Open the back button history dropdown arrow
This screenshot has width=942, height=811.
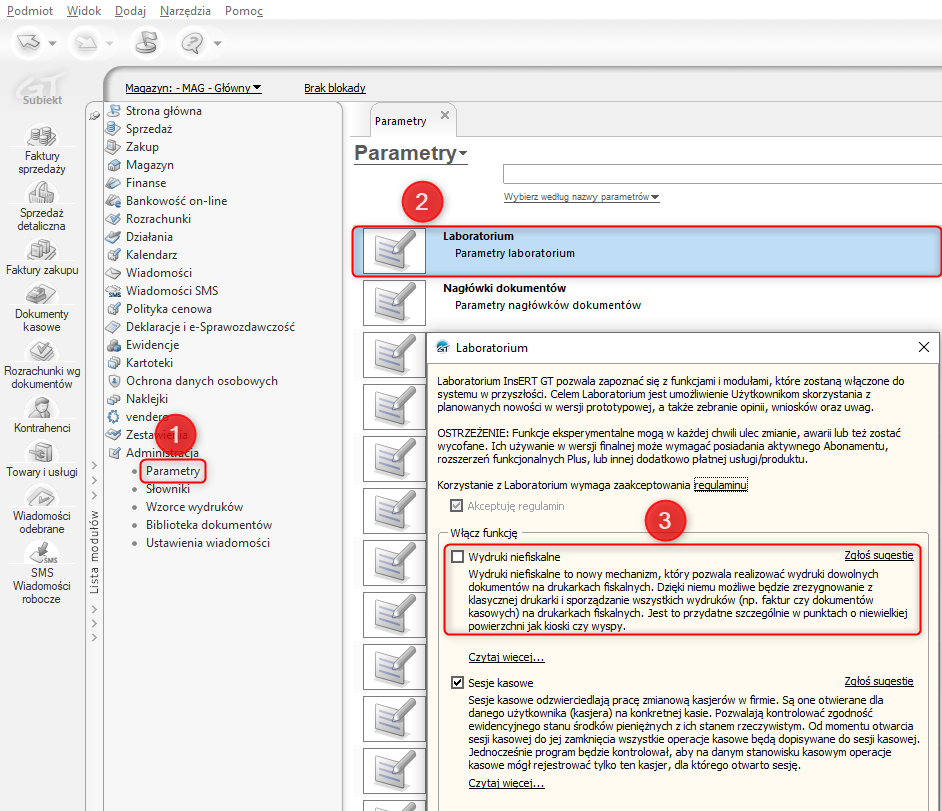pos(53,43)
